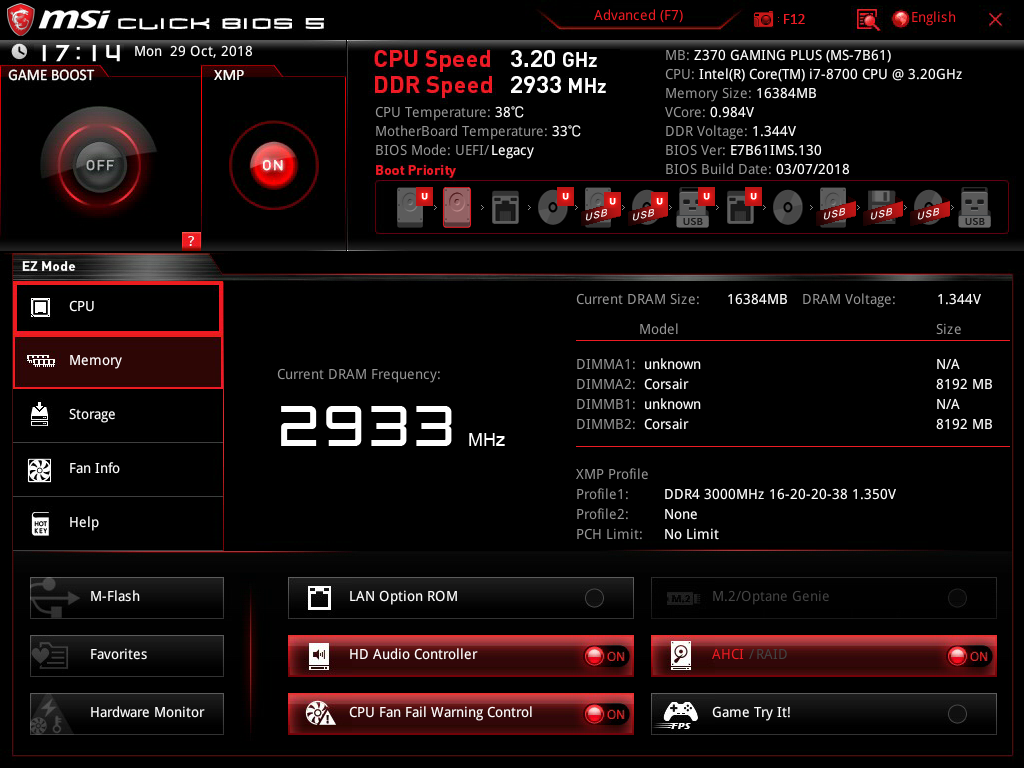Open the Storage section

click(x=118, y=415)
